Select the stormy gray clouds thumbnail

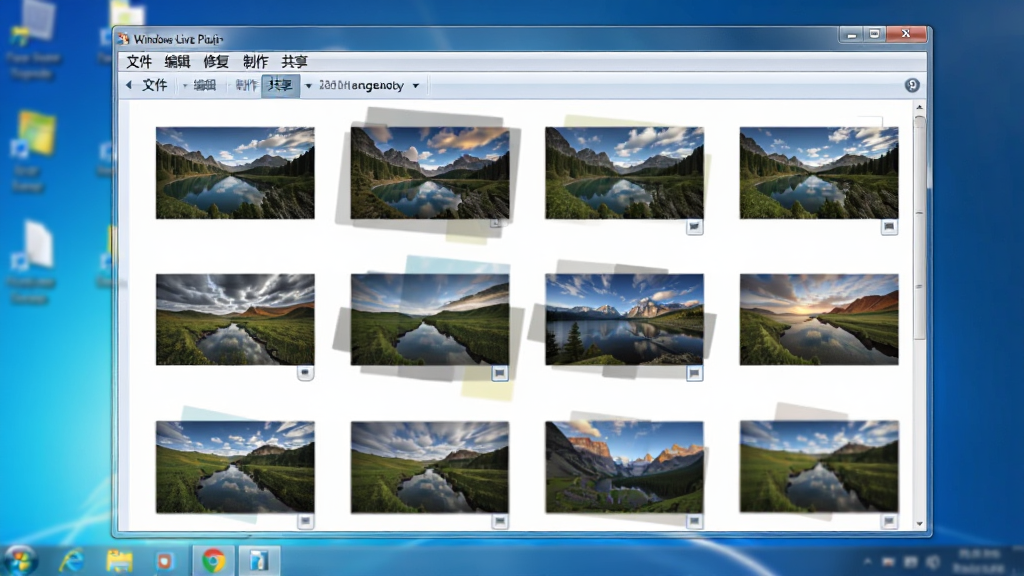tap(235, 319)
